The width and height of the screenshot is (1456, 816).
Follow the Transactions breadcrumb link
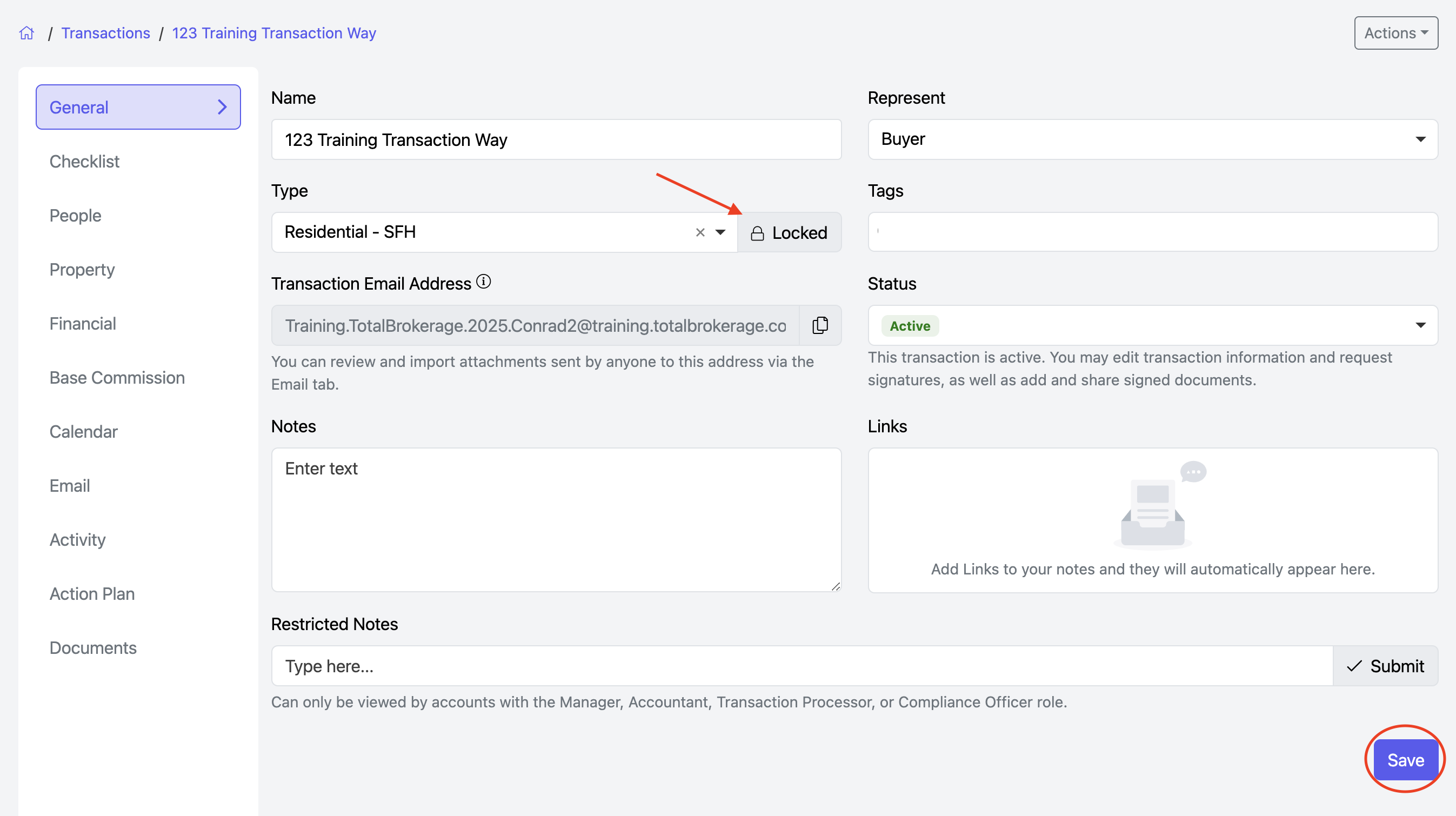(x=106, y=33)
